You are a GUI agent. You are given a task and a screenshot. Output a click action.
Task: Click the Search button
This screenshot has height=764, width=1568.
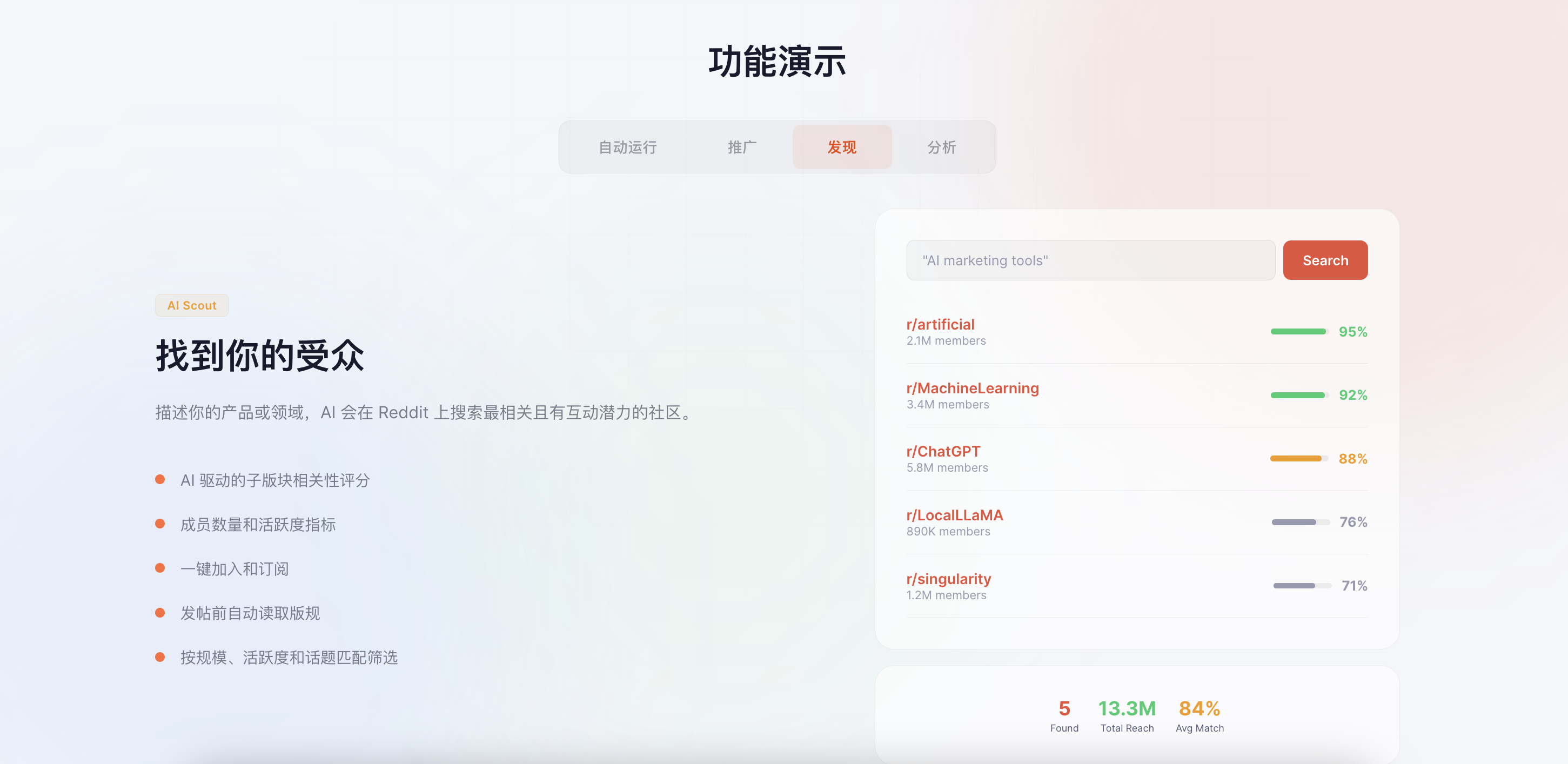(1325, 260)
